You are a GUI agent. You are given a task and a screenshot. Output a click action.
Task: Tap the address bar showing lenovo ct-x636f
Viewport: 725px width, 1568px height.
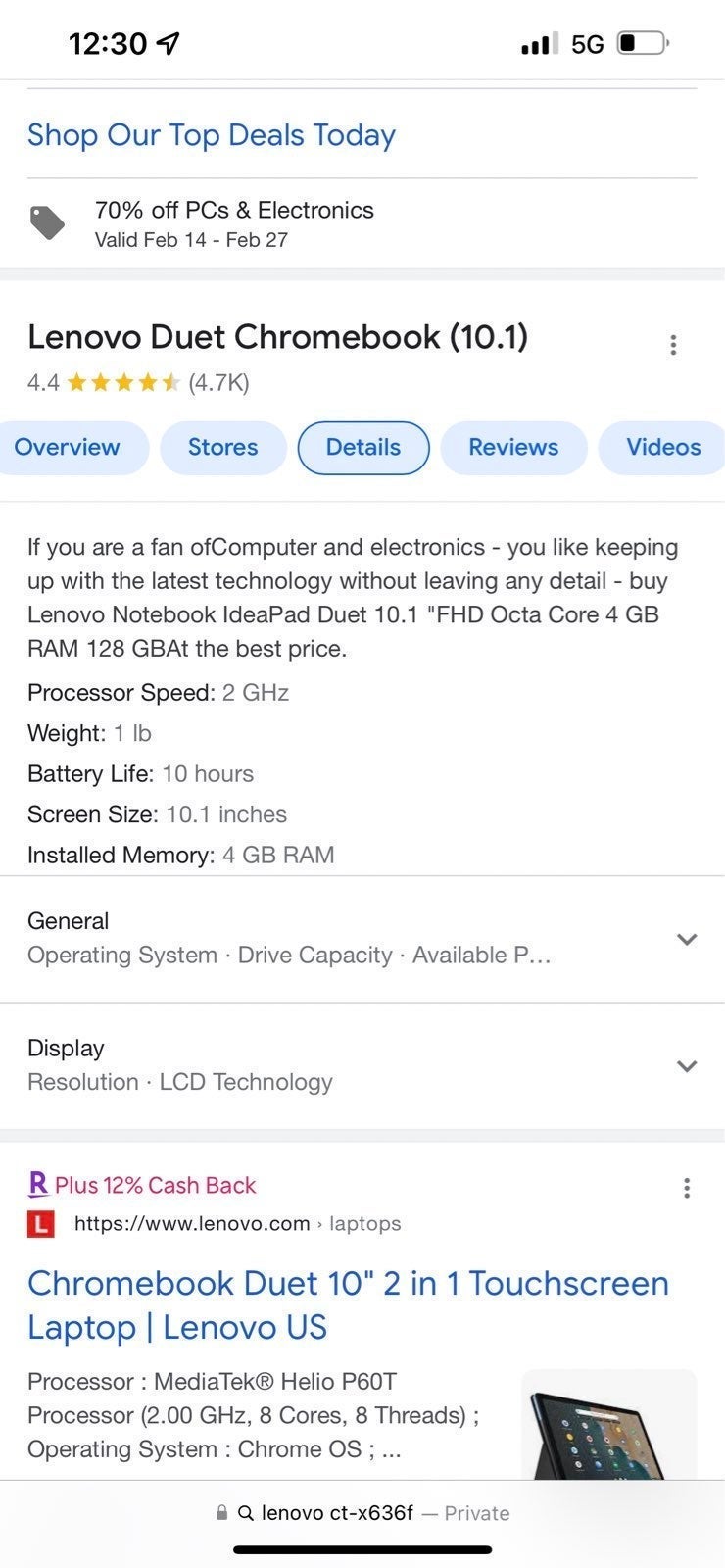(362, 1513)
